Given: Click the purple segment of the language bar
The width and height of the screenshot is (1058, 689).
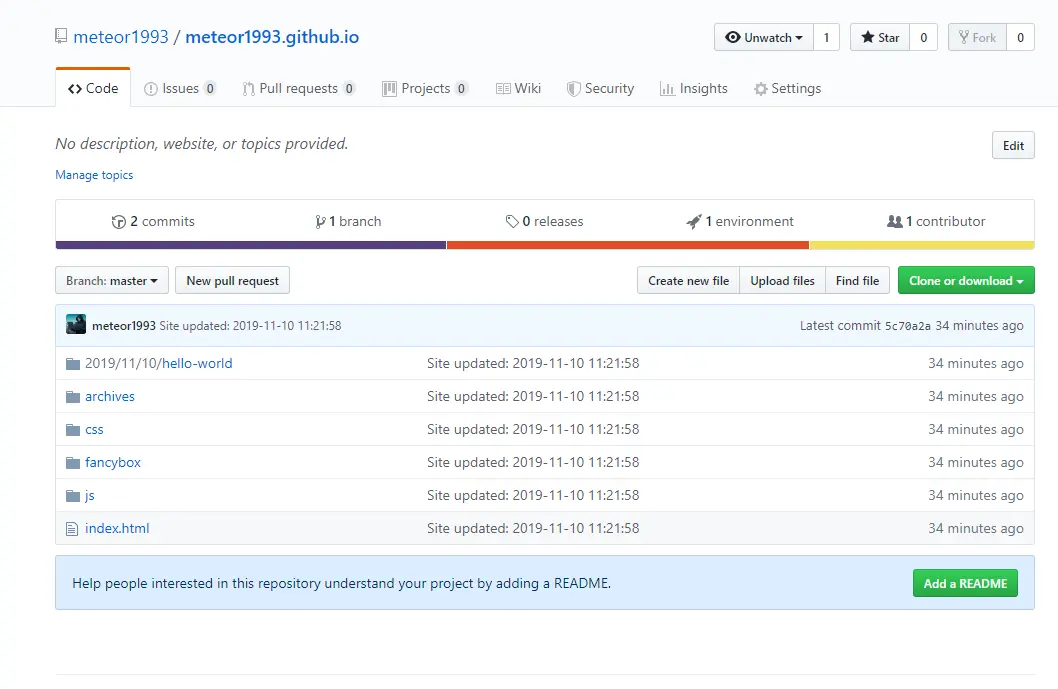Looking at the screenshot, I should (x=251, y=245).
